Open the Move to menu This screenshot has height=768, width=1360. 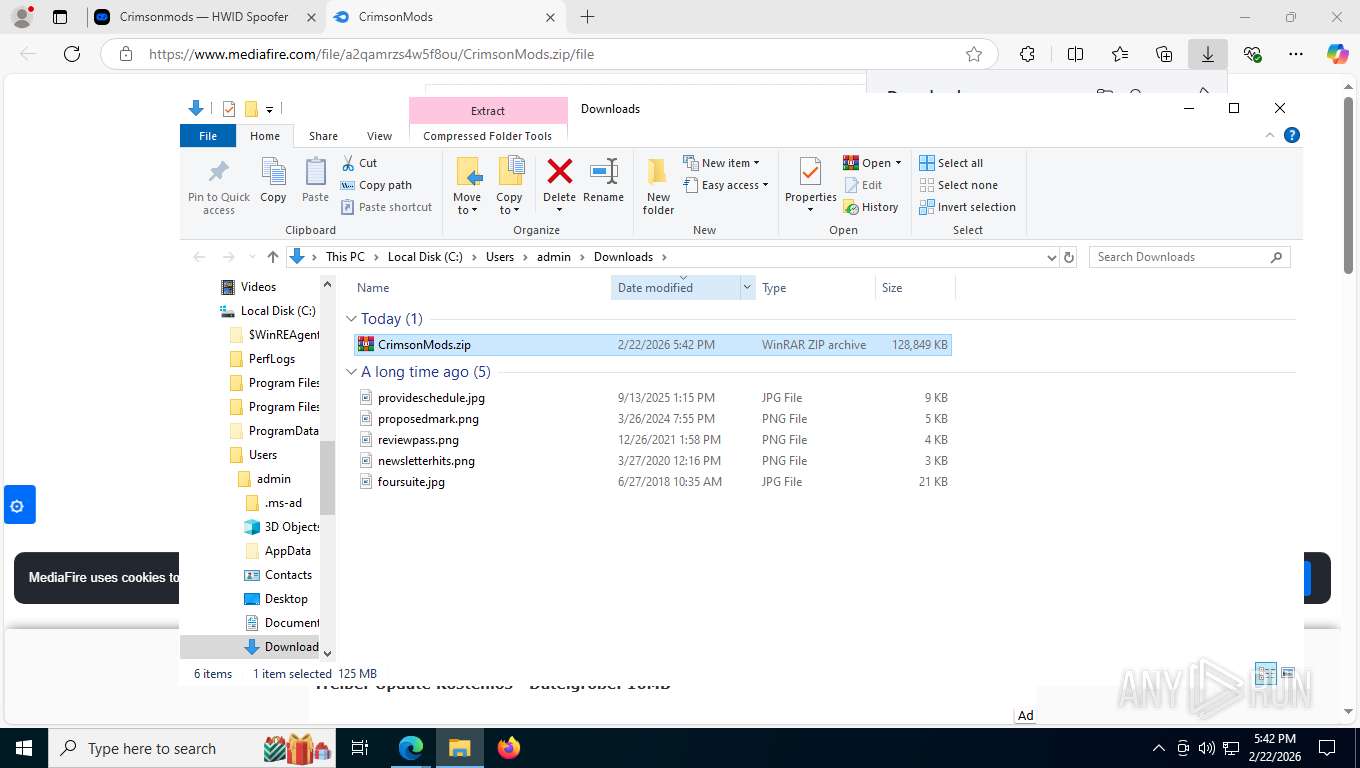(x=467, y=187)
